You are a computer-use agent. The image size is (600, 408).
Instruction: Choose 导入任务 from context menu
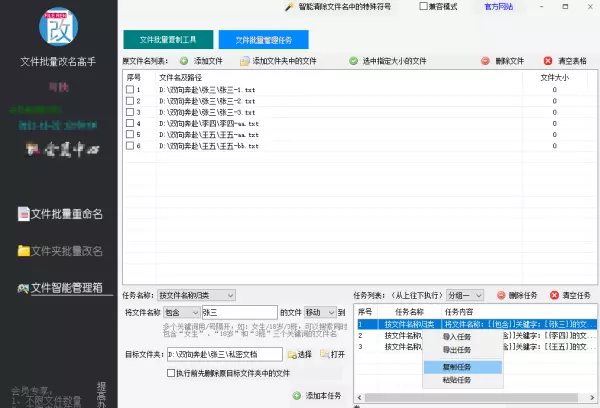click(x=463, y=337)
